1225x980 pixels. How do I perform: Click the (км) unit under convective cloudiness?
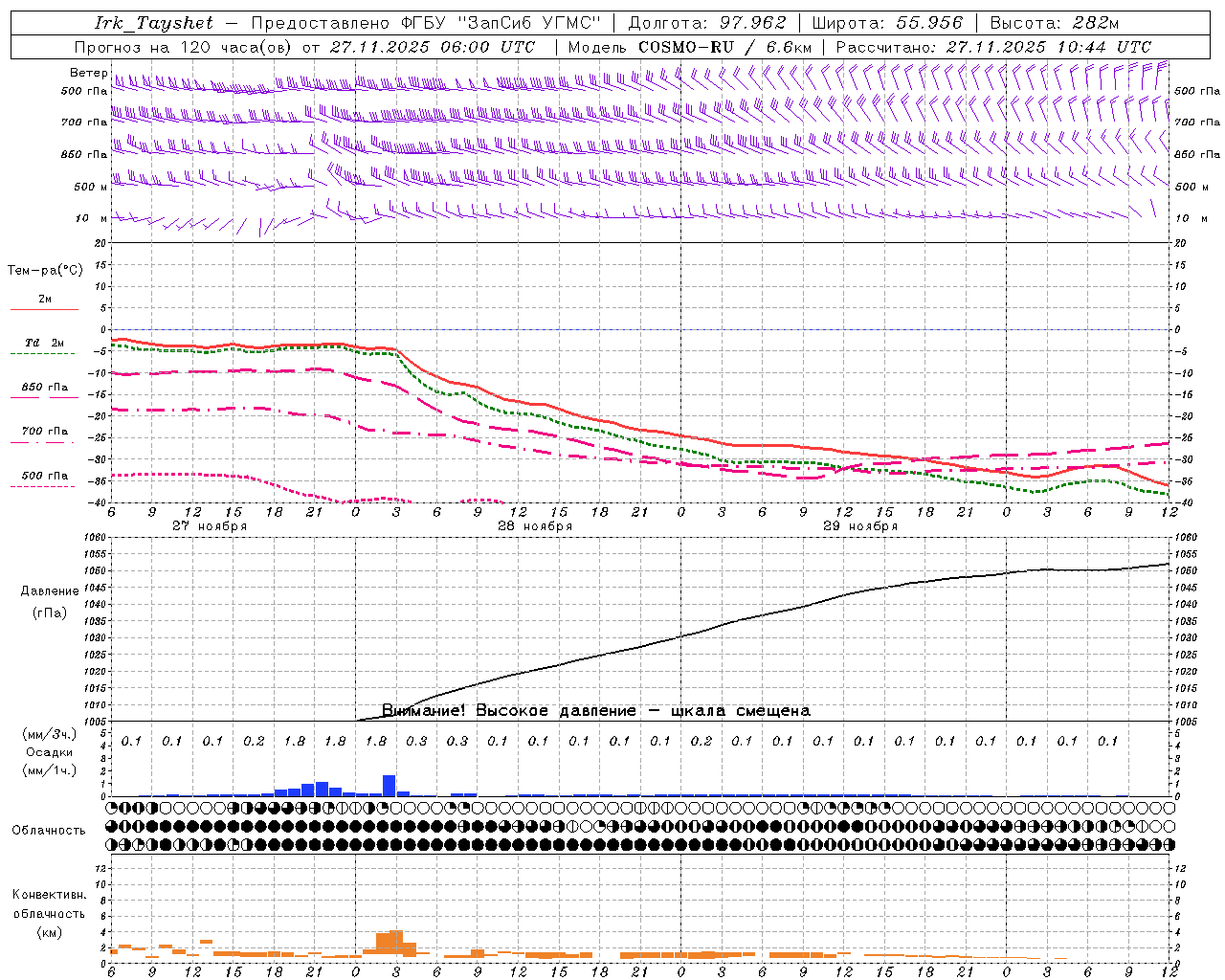[x=49, y=932]
